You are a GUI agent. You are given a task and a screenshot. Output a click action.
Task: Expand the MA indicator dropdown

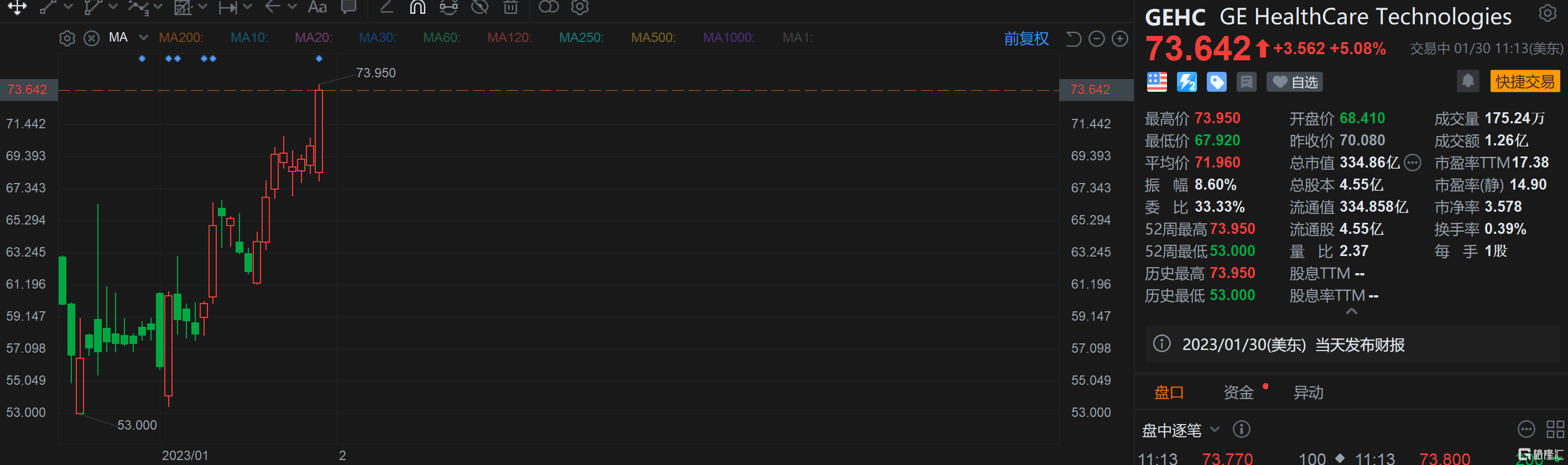coord(144,38)
